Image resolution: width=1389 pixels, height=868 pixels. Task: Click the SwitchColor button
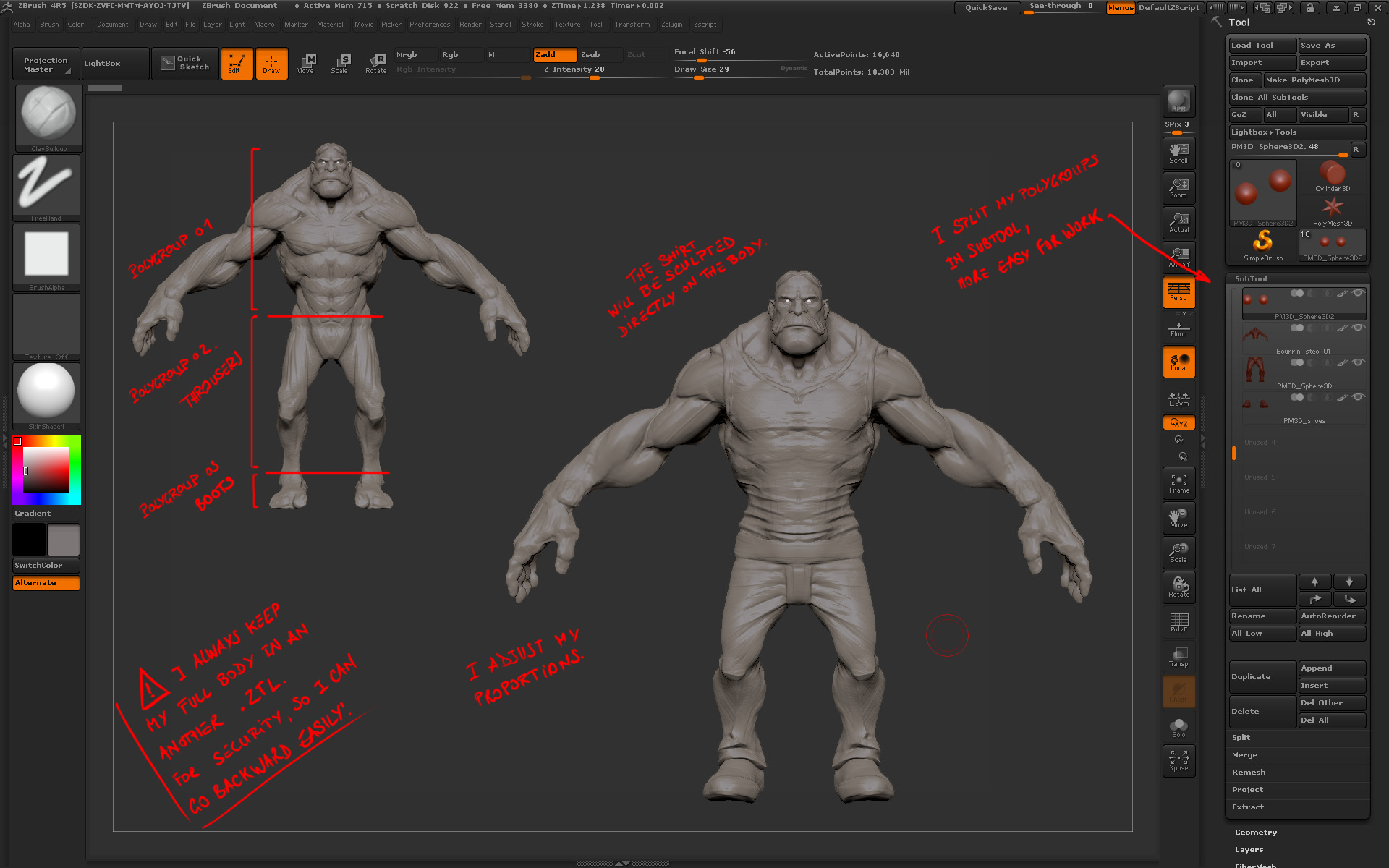point(46,566)
